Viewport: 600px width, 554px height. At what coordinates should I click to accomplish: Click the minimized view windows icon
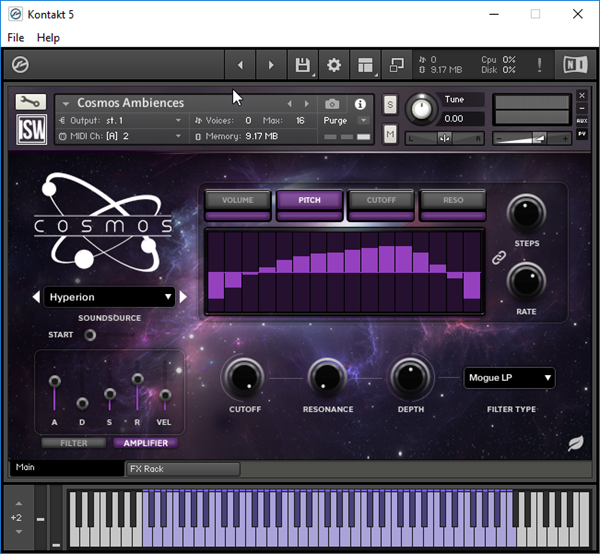pyautogui.click(x=396, y=65)
